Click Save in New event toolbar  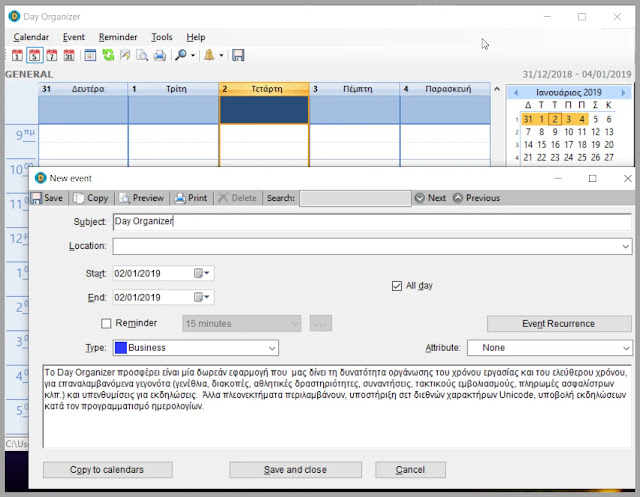[47, 198]
